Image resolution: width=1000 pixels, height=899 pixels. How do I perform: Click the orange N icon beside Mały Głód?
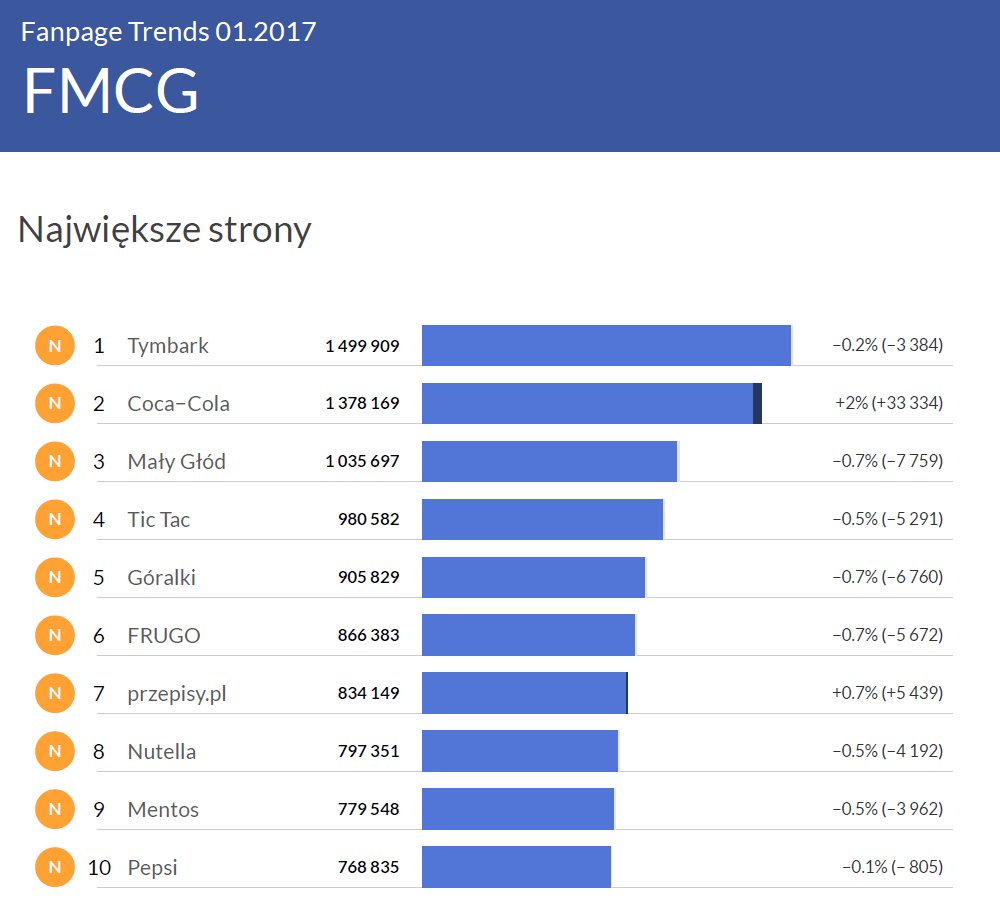tap(55, 462)
